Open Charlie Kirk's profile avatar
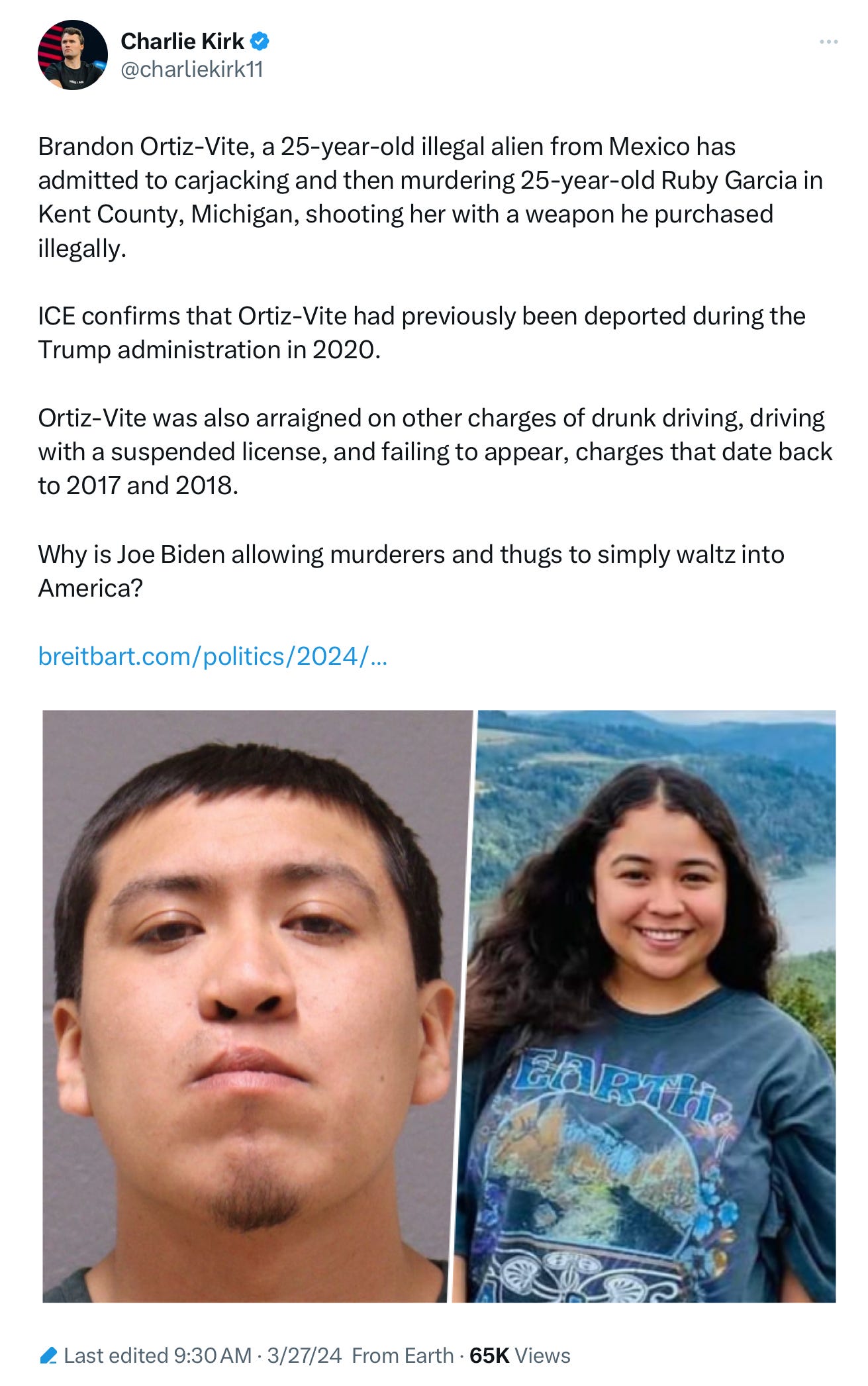Screen dimensions: 868x1386 [73, 55]
